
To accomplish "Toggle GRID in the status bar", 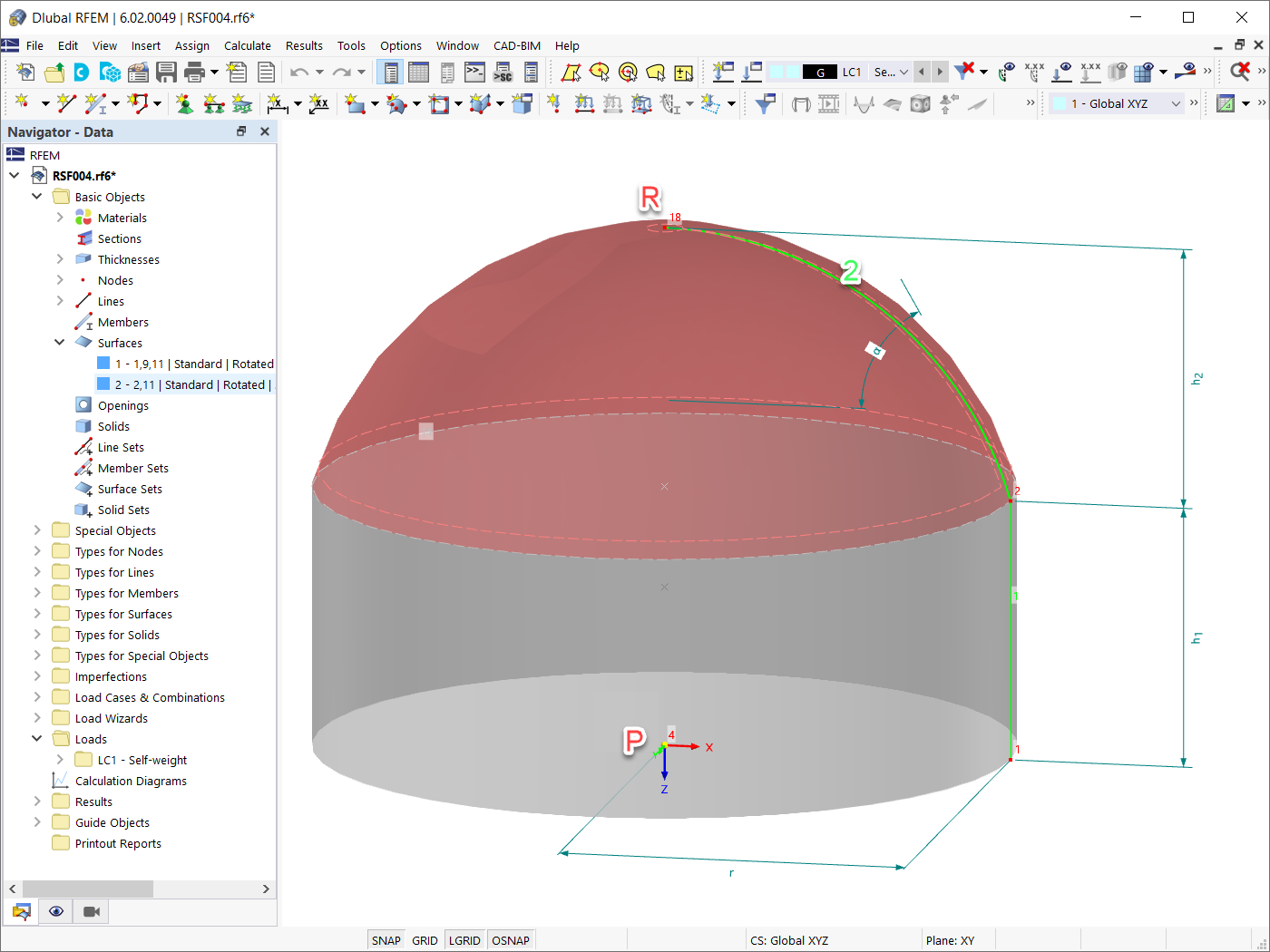I will point(424,939).
